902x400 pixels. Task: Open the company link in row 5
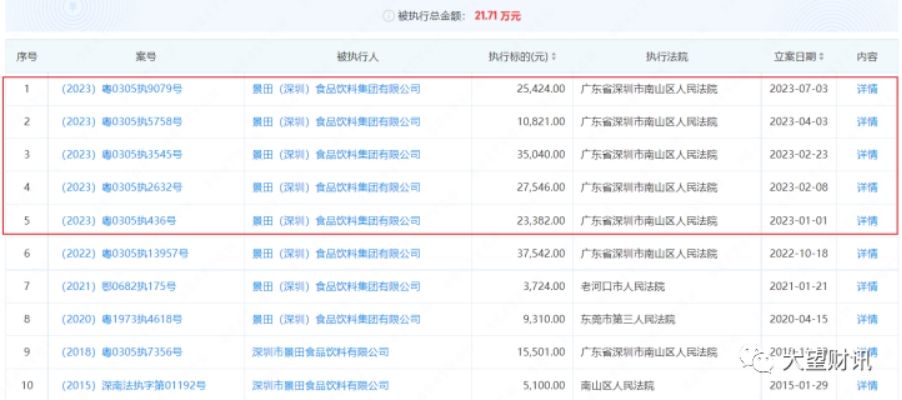tap(337, 221)
